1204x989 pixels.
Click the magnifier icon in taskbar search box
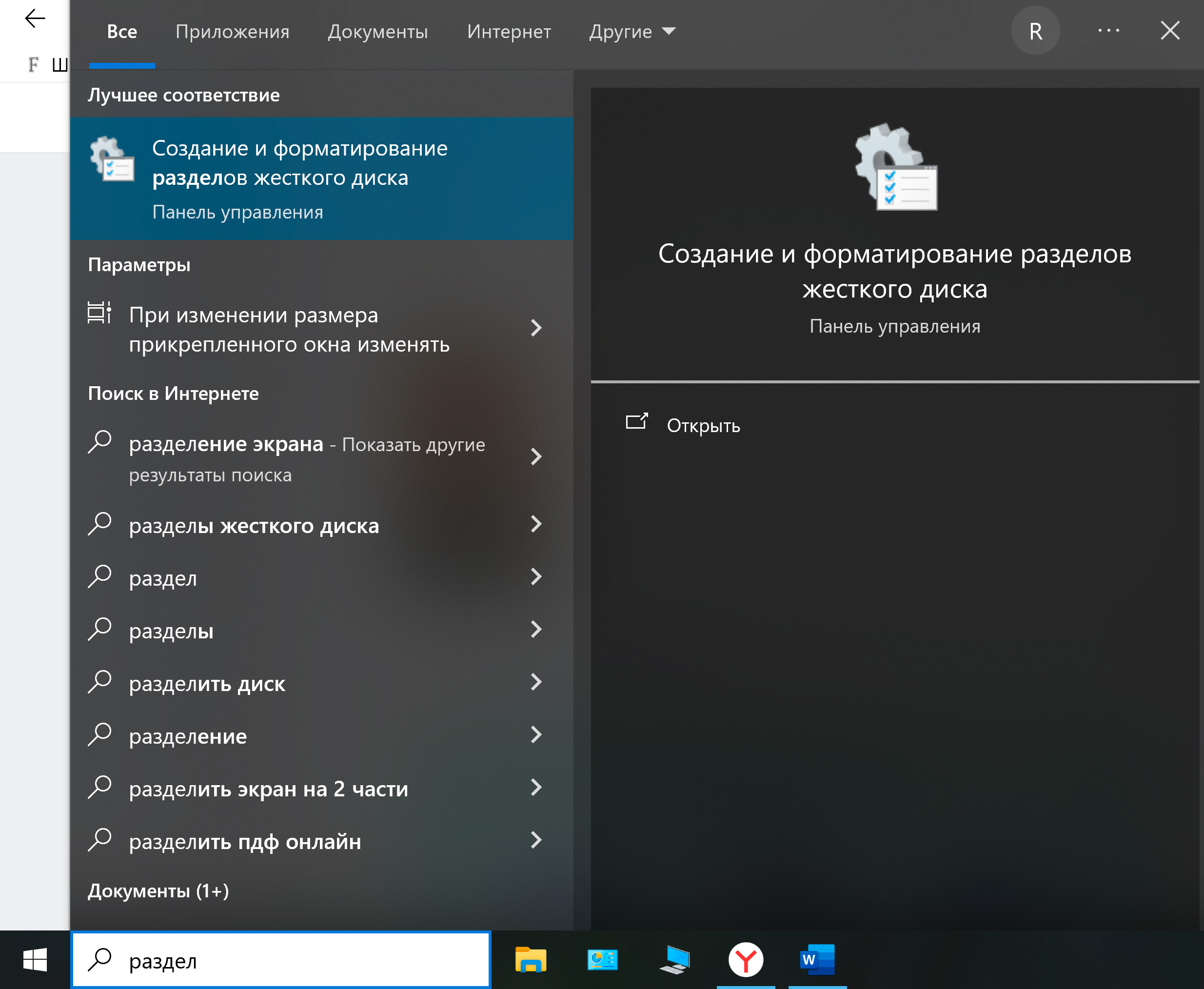click(x=99, y=960)
